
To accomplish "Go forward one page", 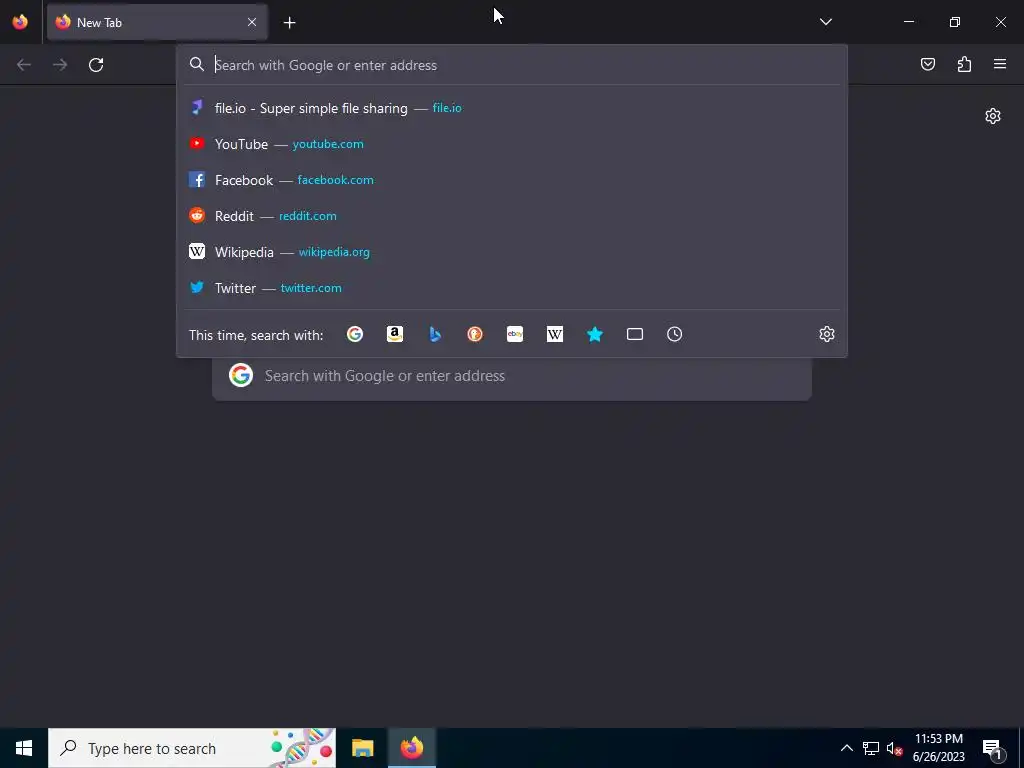I will click(59, 64).
